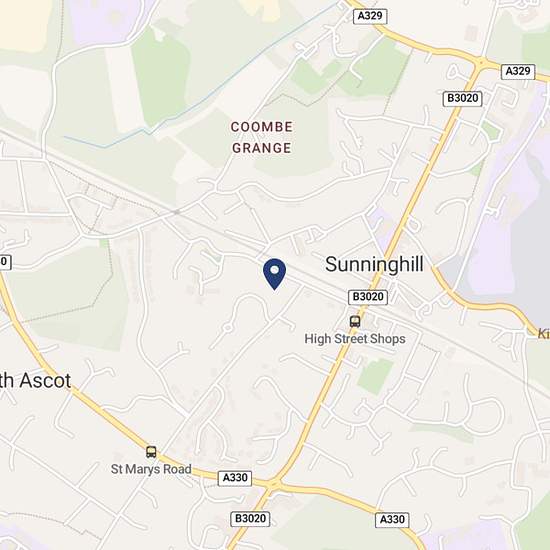The width and height of the screenshot is (550, 550).
Task: Click the Coombe Grange area label
Action: point(262,137)
